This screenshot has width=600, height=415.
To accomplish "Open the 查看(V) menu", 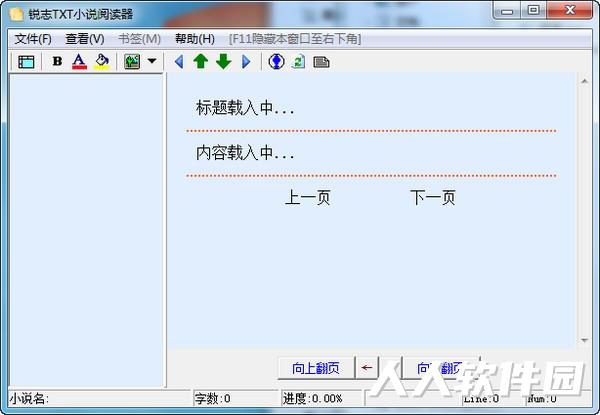I will tap(85, 39).
